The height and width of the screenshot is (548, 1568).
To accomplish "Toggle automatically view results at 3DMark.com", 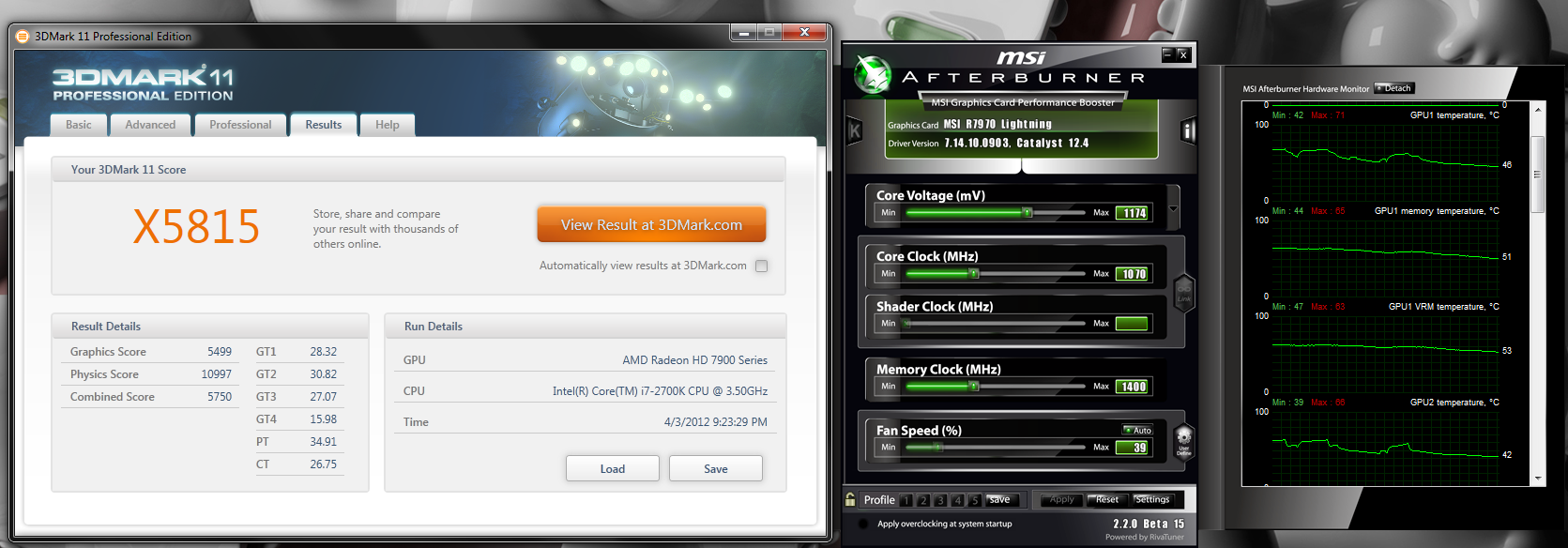I will (x=762, y=266).
